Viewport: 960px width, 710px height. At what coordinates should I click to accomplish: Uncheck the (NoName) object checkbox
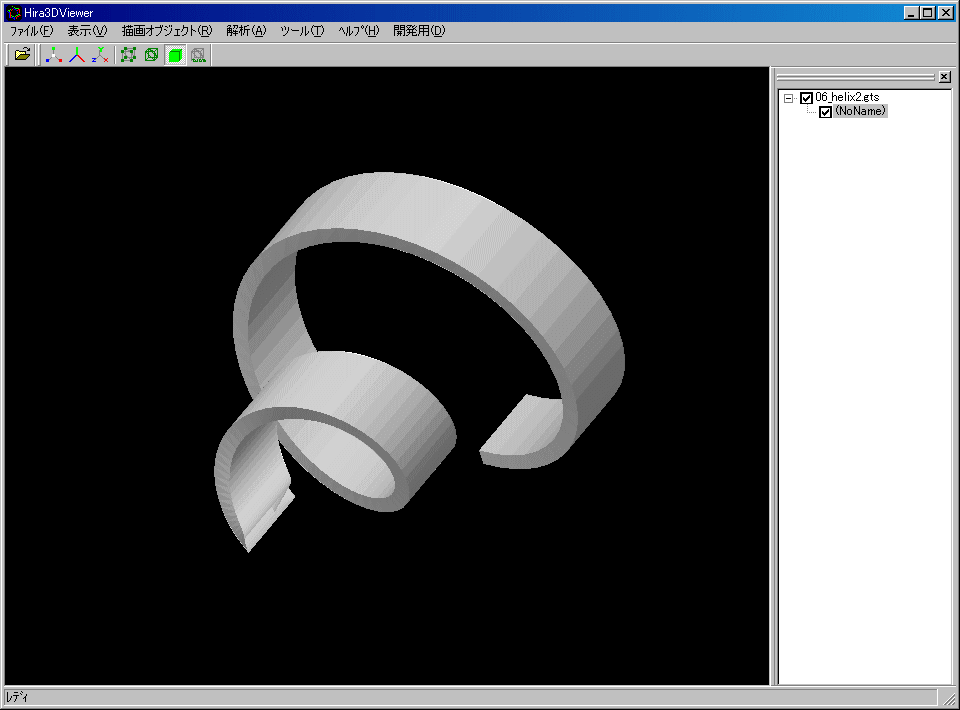coord(825,112)
